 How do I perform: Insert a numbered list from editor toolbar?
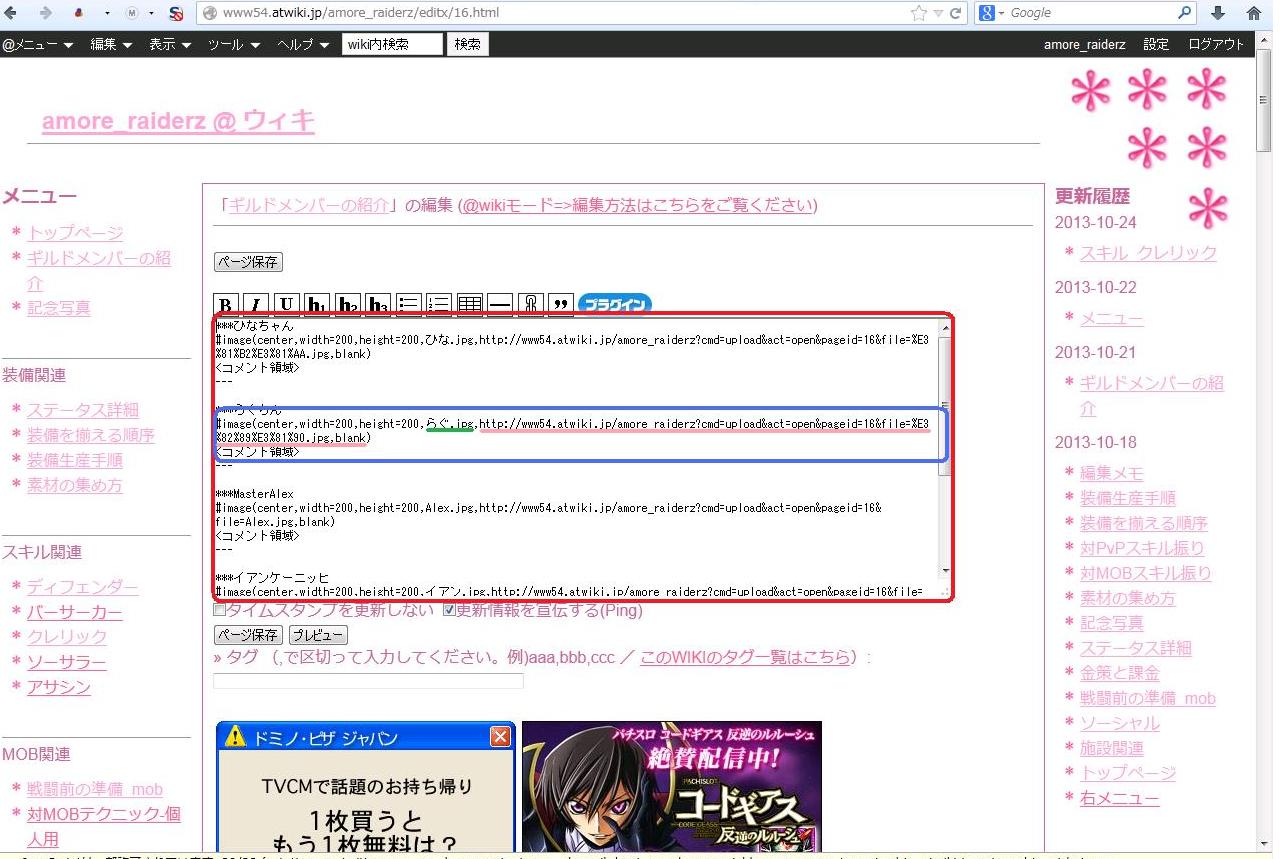(x=439, y=305)
